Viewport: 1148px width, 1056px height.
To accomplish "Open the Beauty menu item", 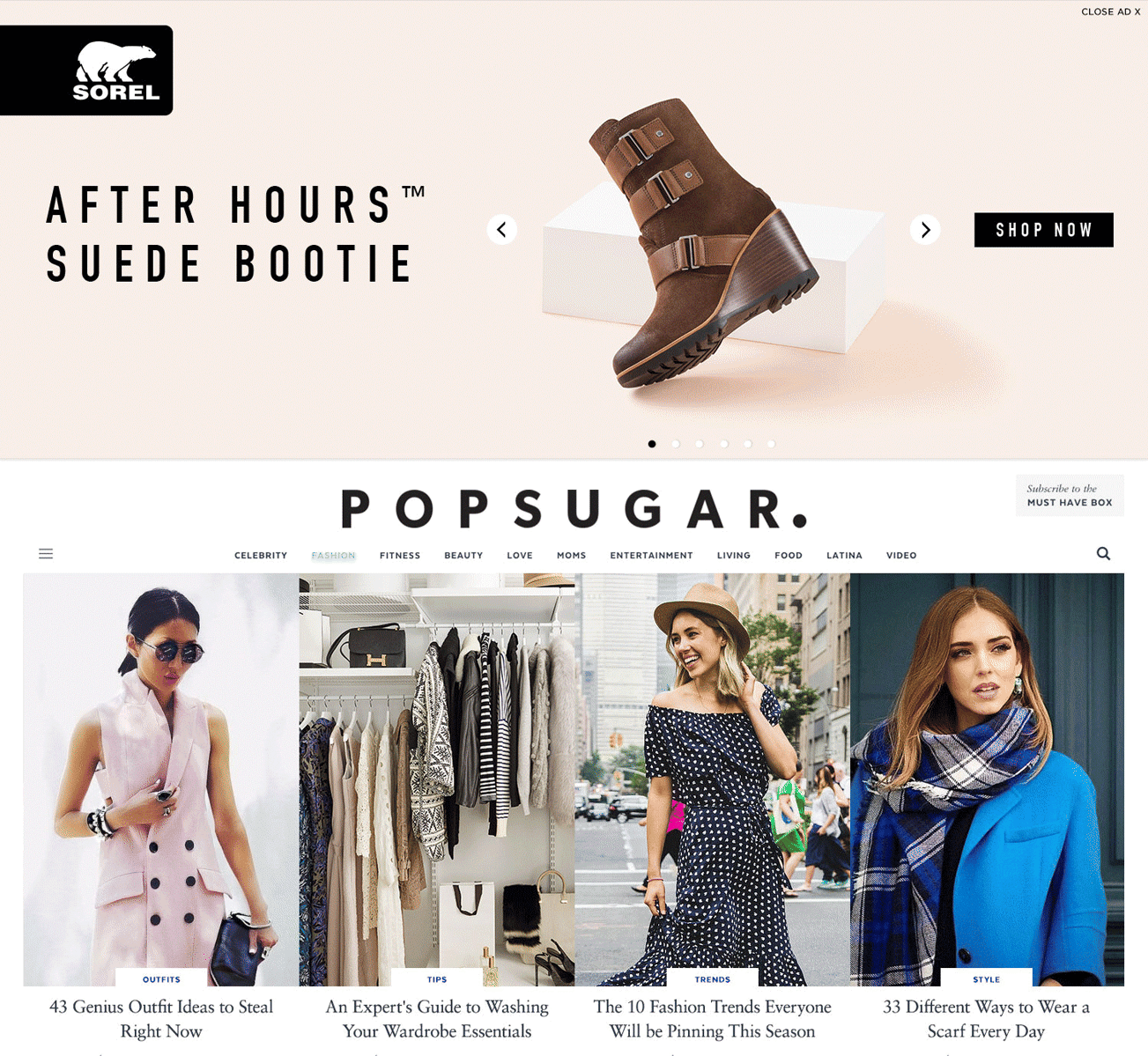I will click(463, 556).
